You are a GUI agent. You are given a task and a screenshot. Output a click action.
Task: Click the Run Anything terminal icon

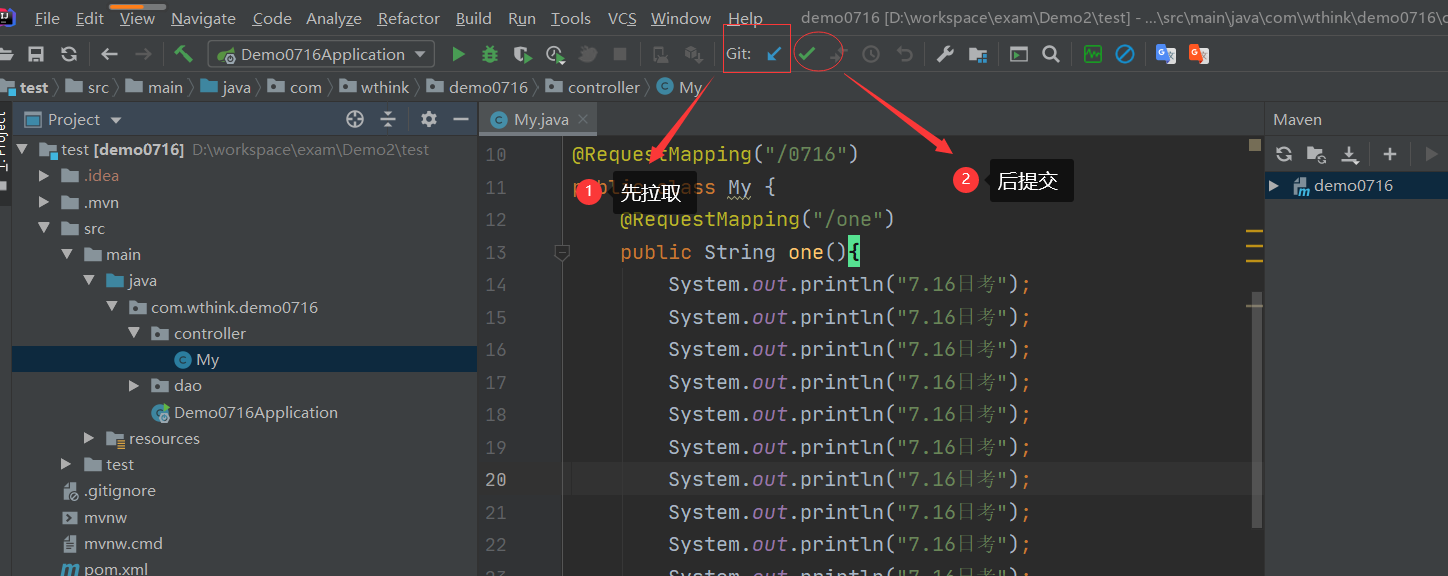[x=1019, y=54]
